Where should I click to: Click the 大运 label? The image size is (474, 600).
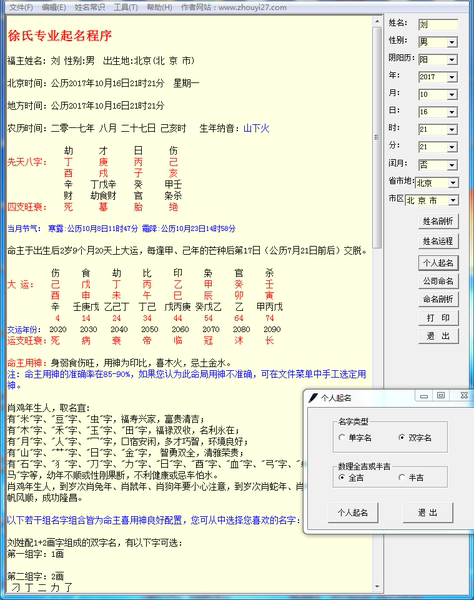[21, 284]
